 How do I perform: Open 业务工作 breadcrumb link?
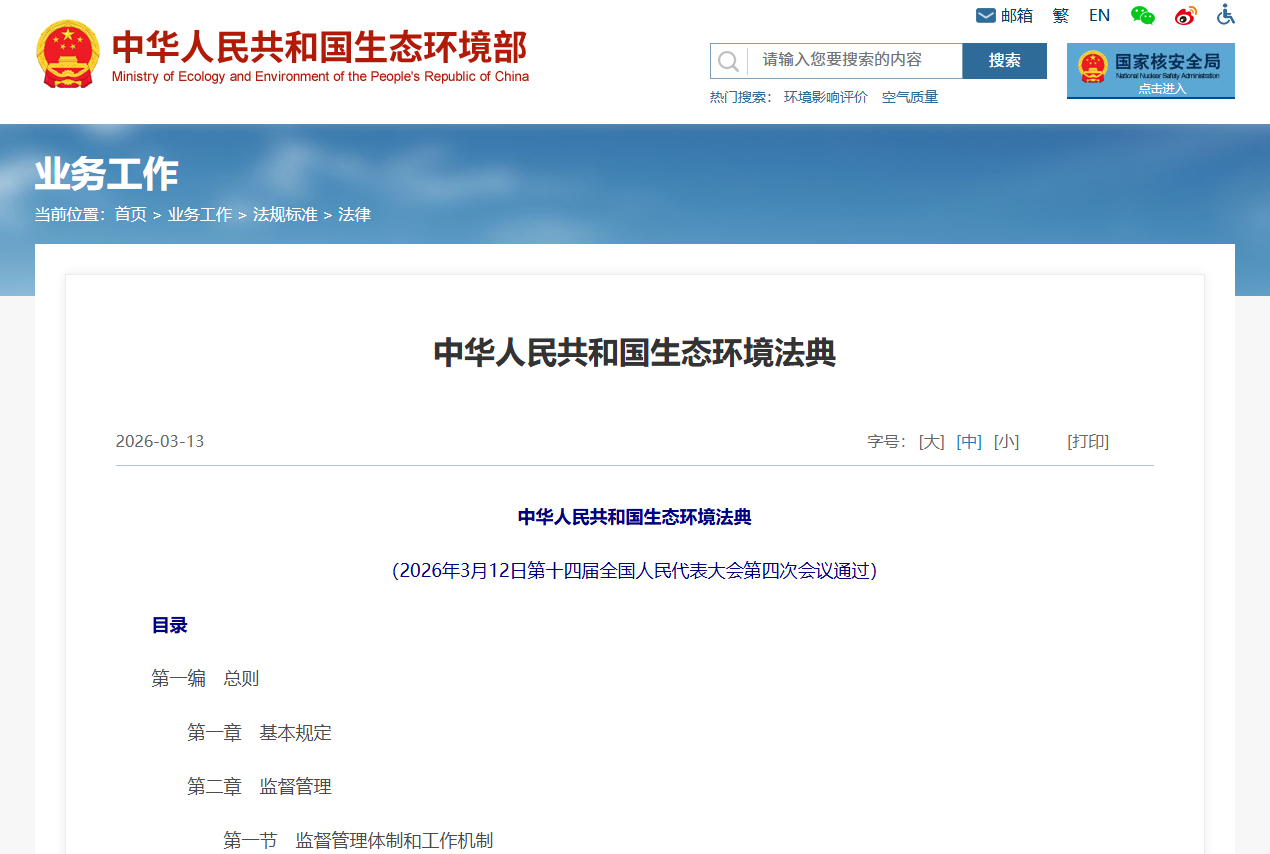tap(200, 215)
